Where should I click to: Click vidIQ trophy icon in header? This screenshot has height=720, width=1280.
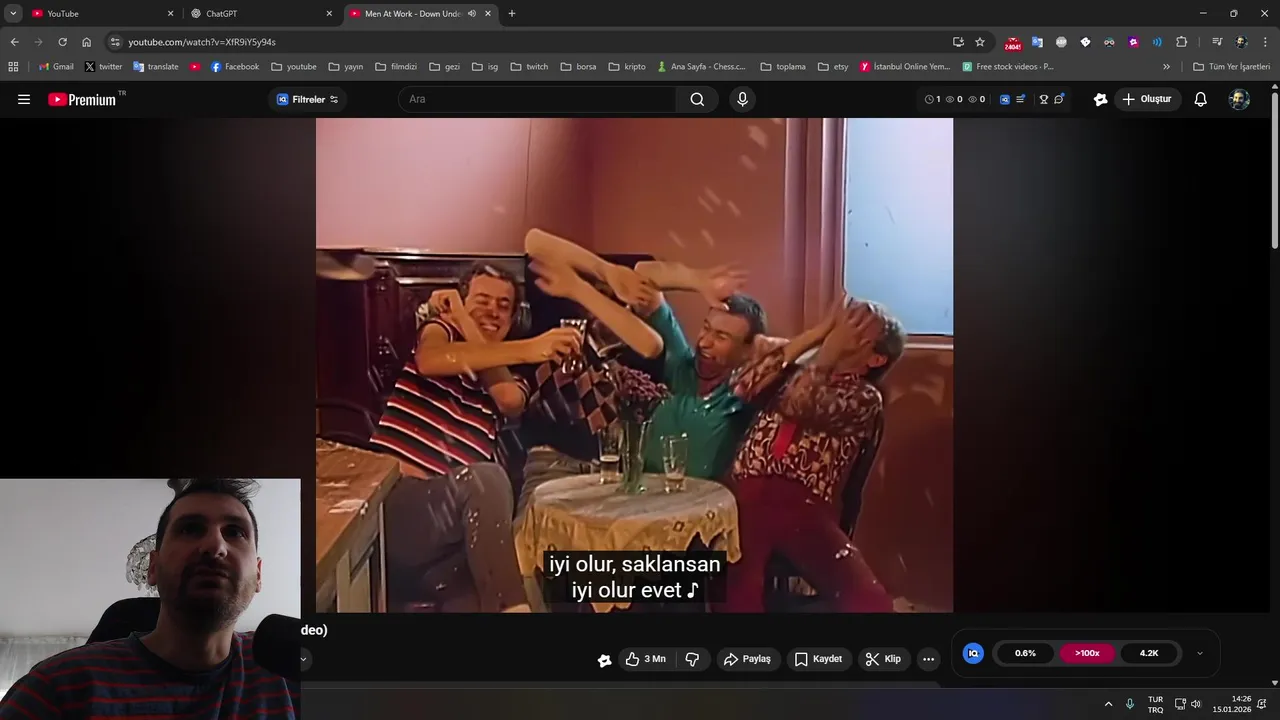(x=1043, y=99)
